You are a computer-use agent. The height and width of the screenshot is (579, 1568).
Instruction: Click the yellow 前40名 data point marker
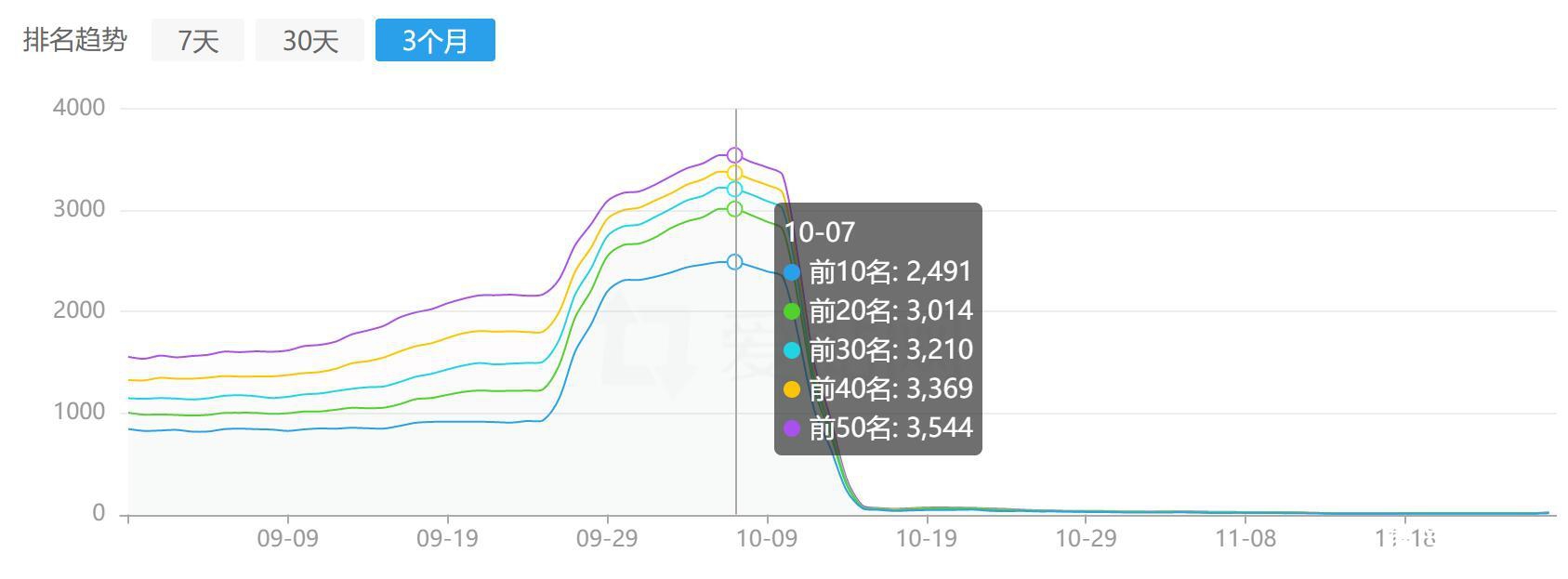(x=734, y=173)
